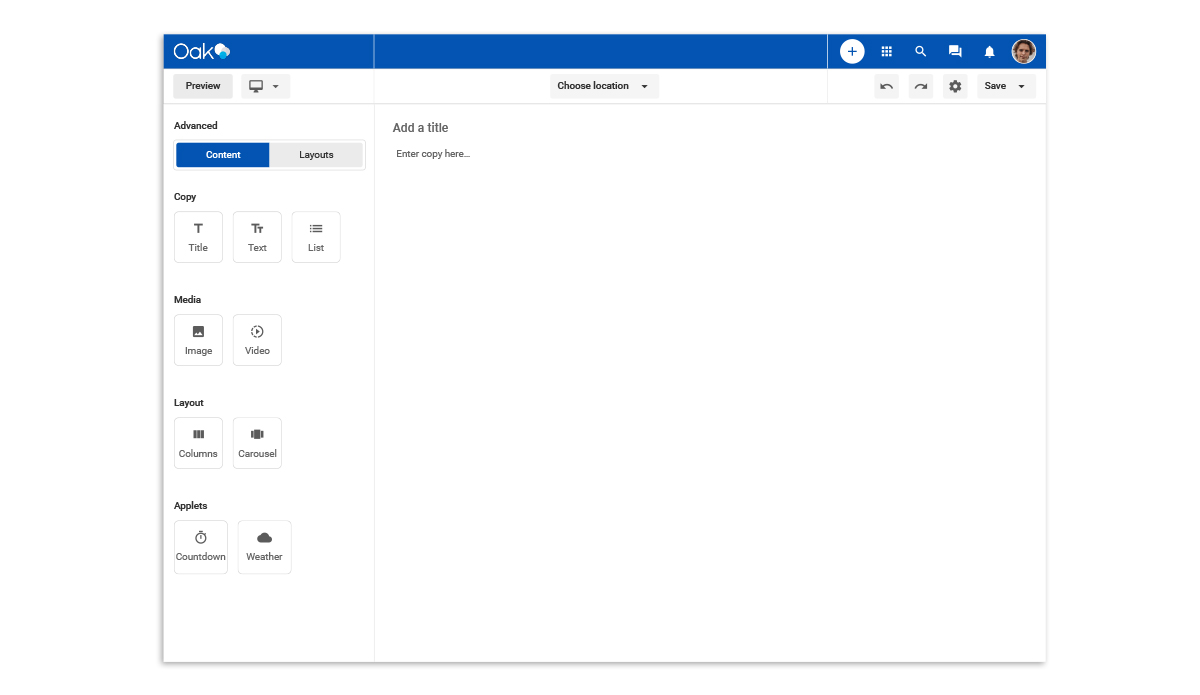Viewport: 1200px width, 695px height.
Task: Add a List content block
Action: tap(316, 237)
